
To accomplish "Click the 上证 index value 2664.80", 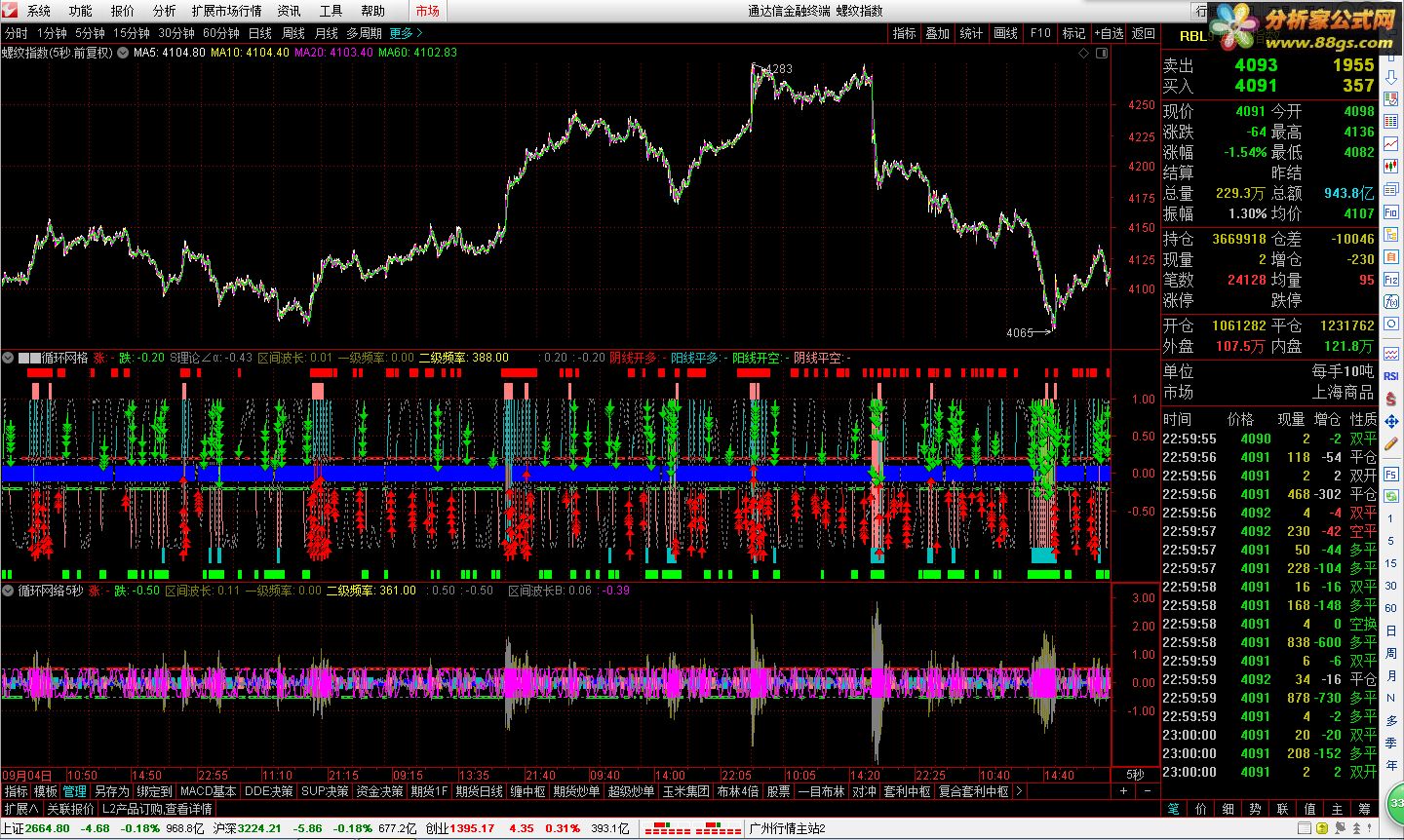I will tap(48, 828).
